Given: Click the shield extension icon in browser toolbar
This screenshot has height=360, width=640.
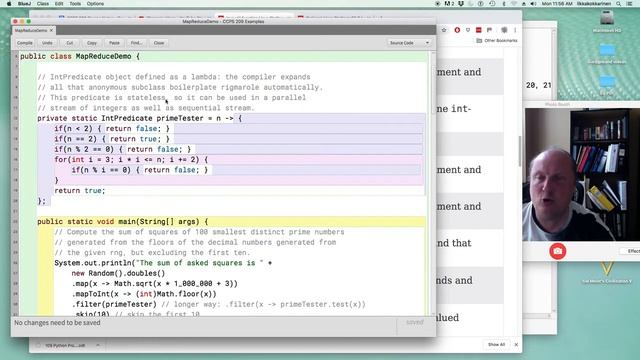Looking at the screenshot, I should click(x=468, y=30).
